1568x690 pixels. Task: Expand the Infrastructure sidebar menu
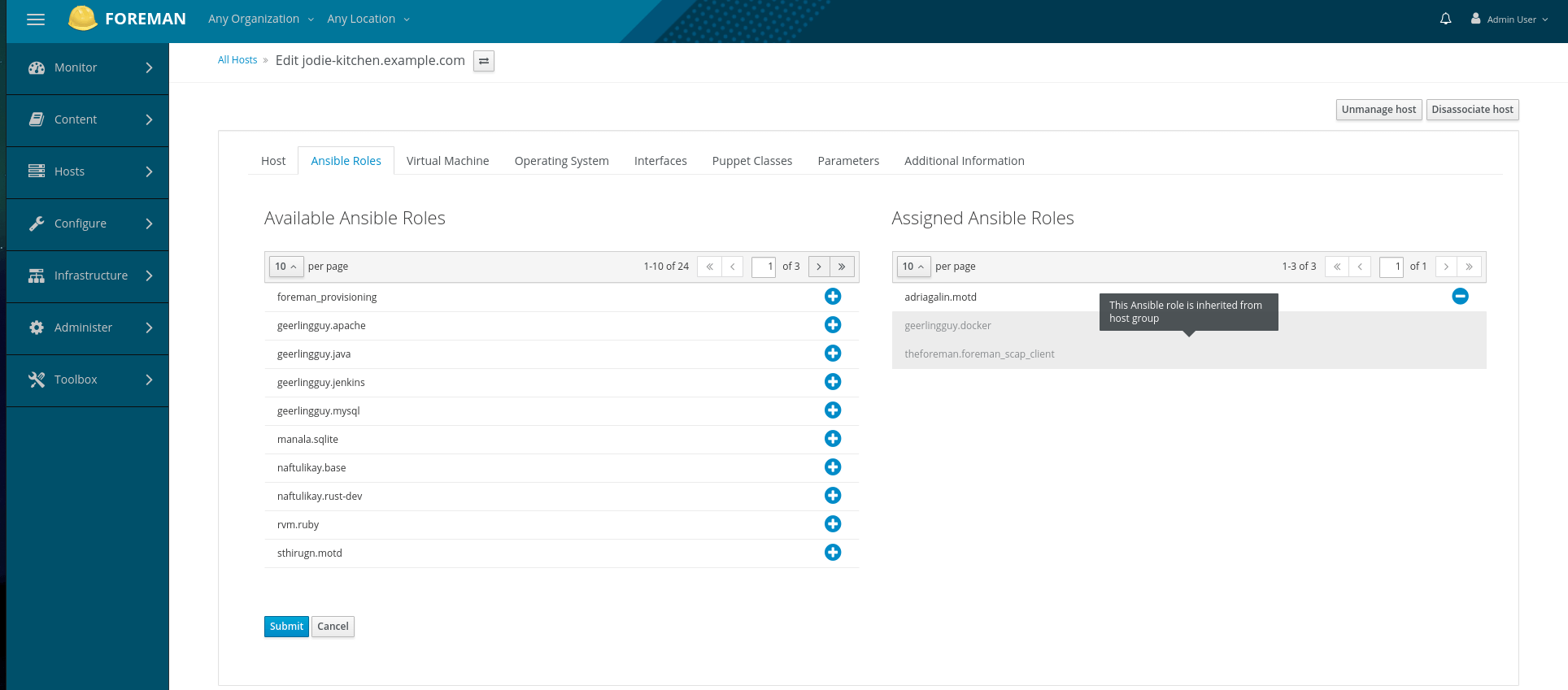point(88,276)
